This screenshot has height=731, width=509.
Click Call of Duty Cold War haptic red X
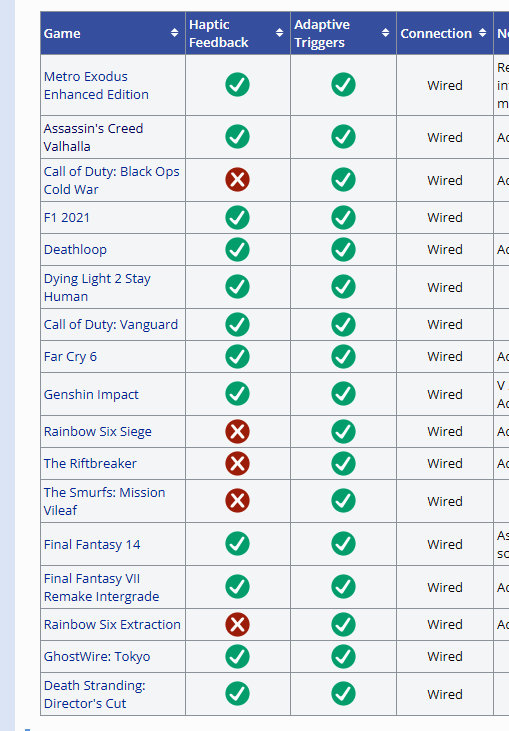237,179
